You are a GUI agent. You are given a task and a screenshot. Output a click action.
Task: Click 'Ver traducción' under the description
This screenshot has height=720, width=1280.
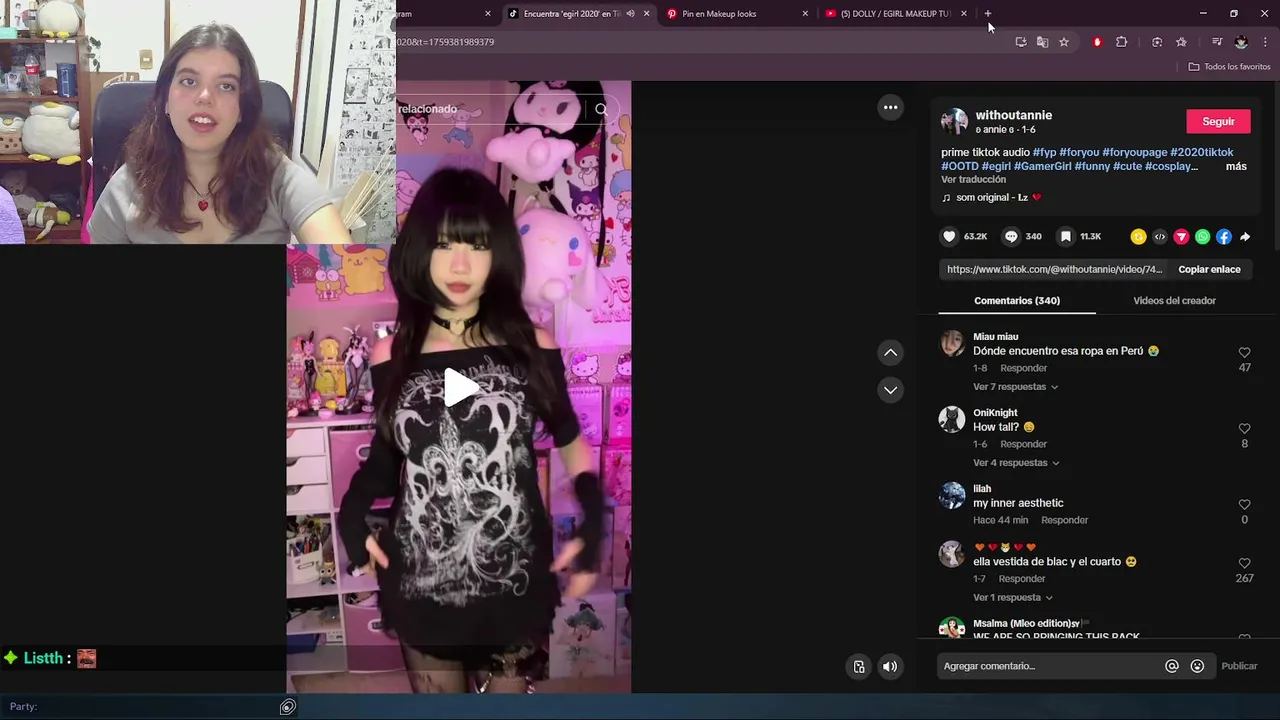click(973, 180)
